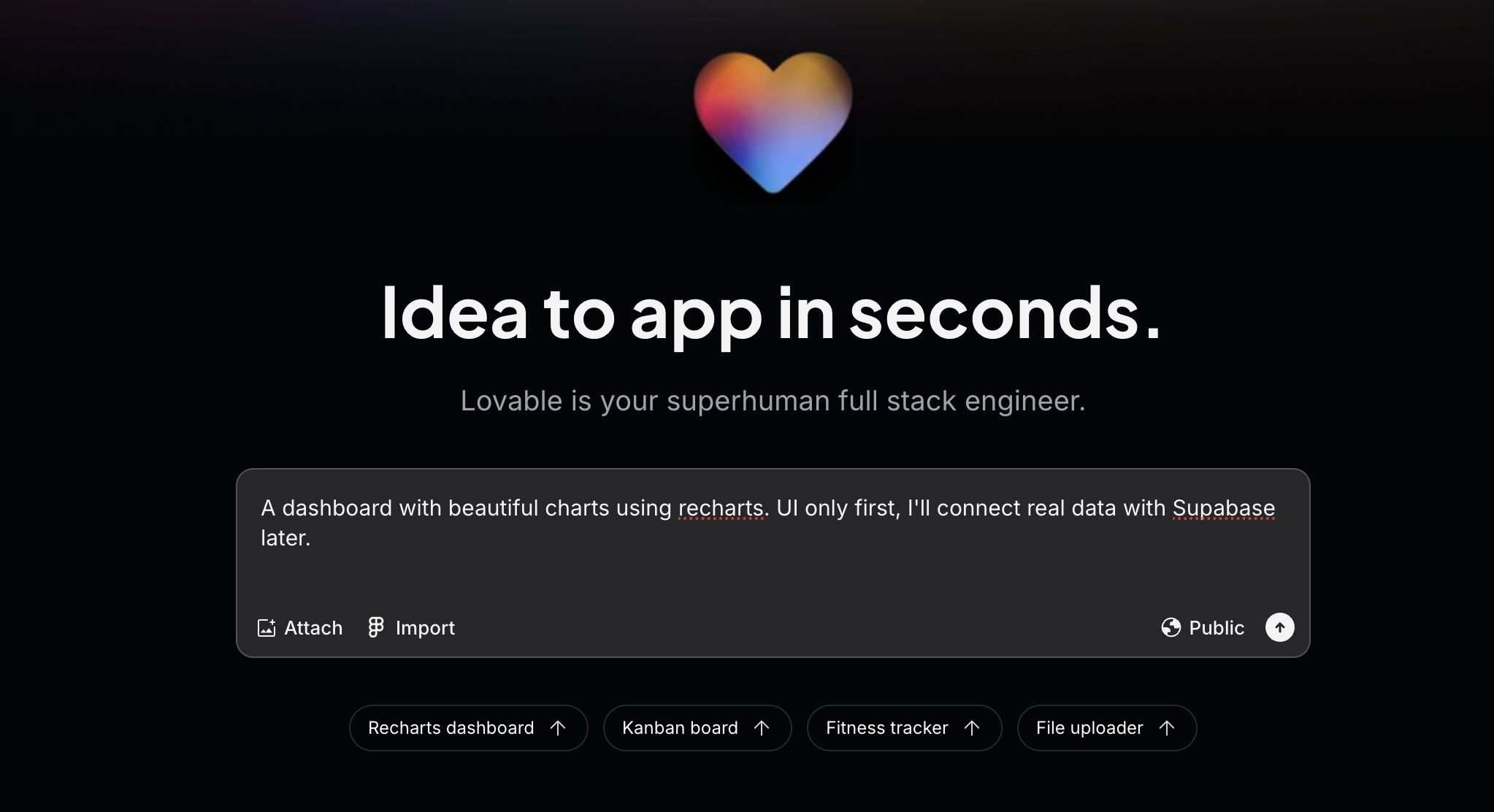1494x812 pixels.
Task: Click the misspelled word recharts in the prompt
Action: click(721, 508)
